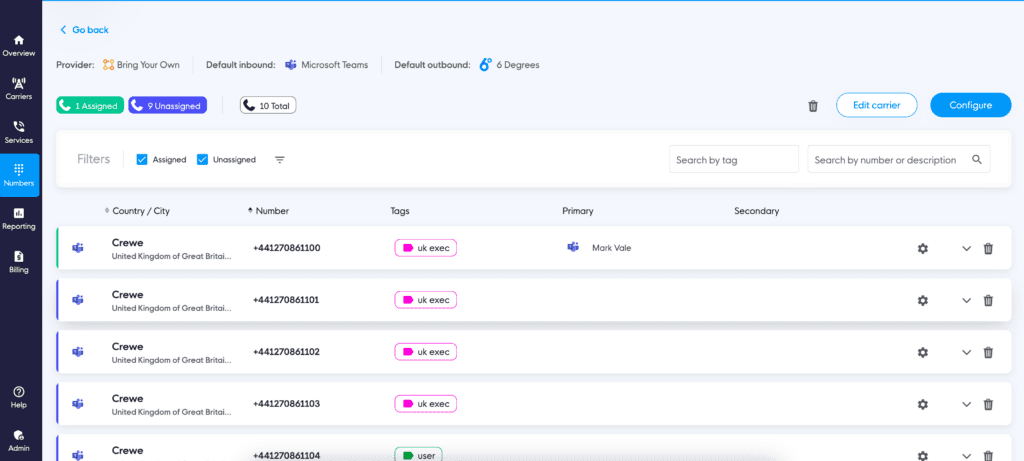
Task: Open the Carriers section in sidebar
Action: 19,89
